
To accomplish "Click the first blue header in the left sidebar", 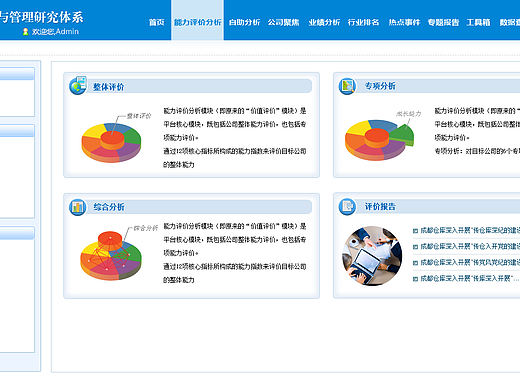I will tap(17, 74).
